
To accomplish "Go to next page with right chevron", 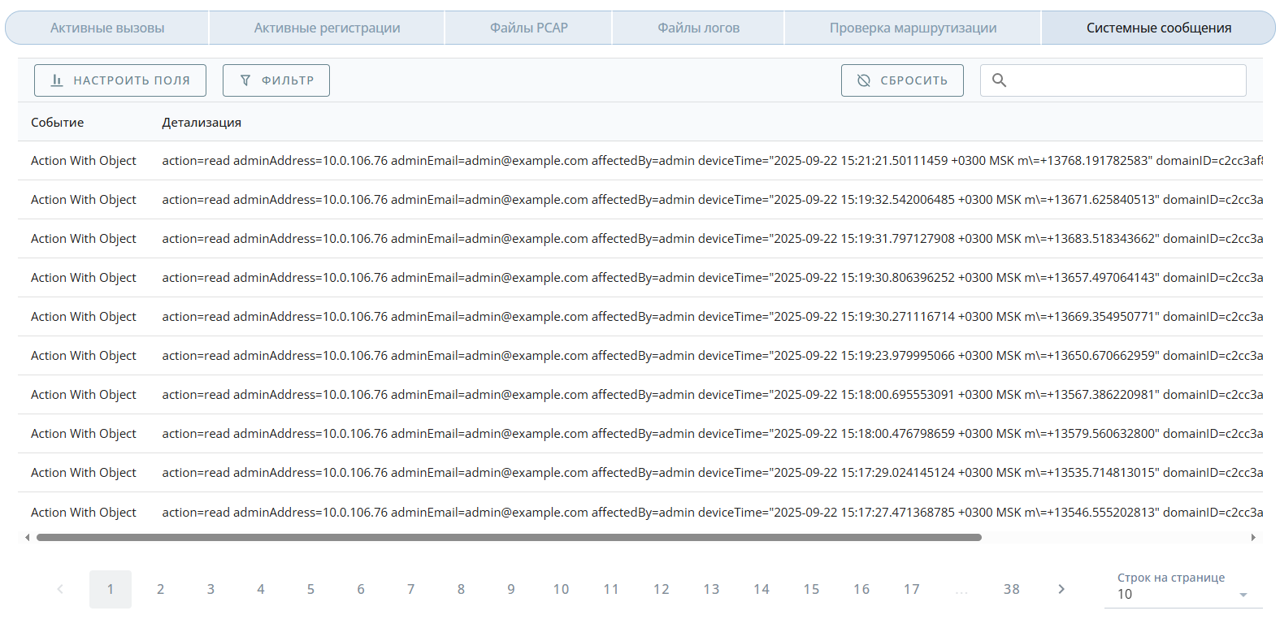I will [x=1061, y=589].
